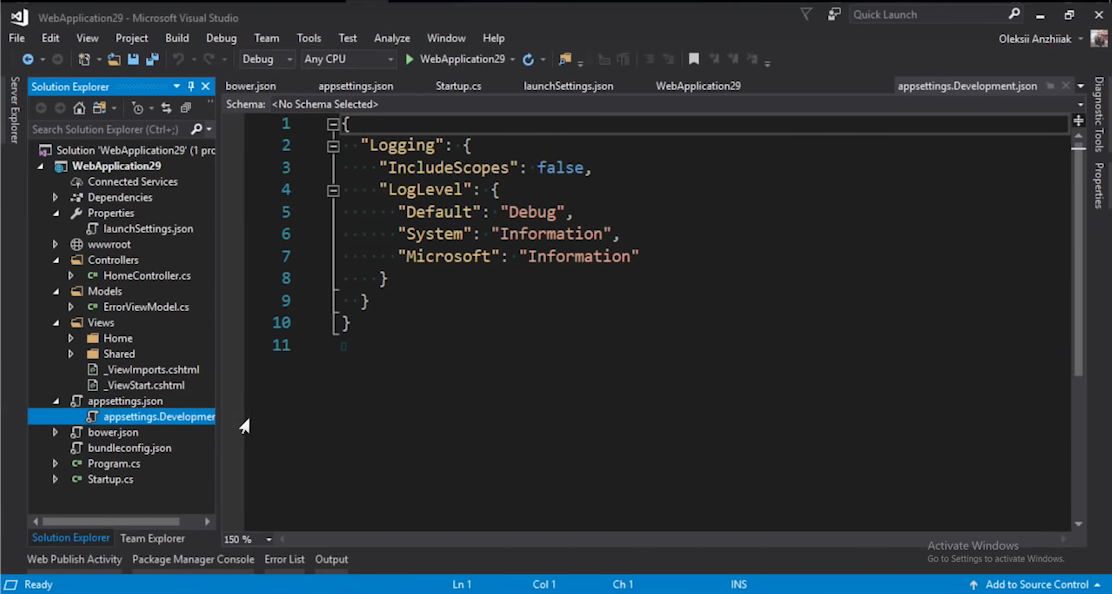Image resolution: width=1112 pixels, height=594 pixels.
Task: Collapse the "Logging" block on line 2
Action: 333,146
